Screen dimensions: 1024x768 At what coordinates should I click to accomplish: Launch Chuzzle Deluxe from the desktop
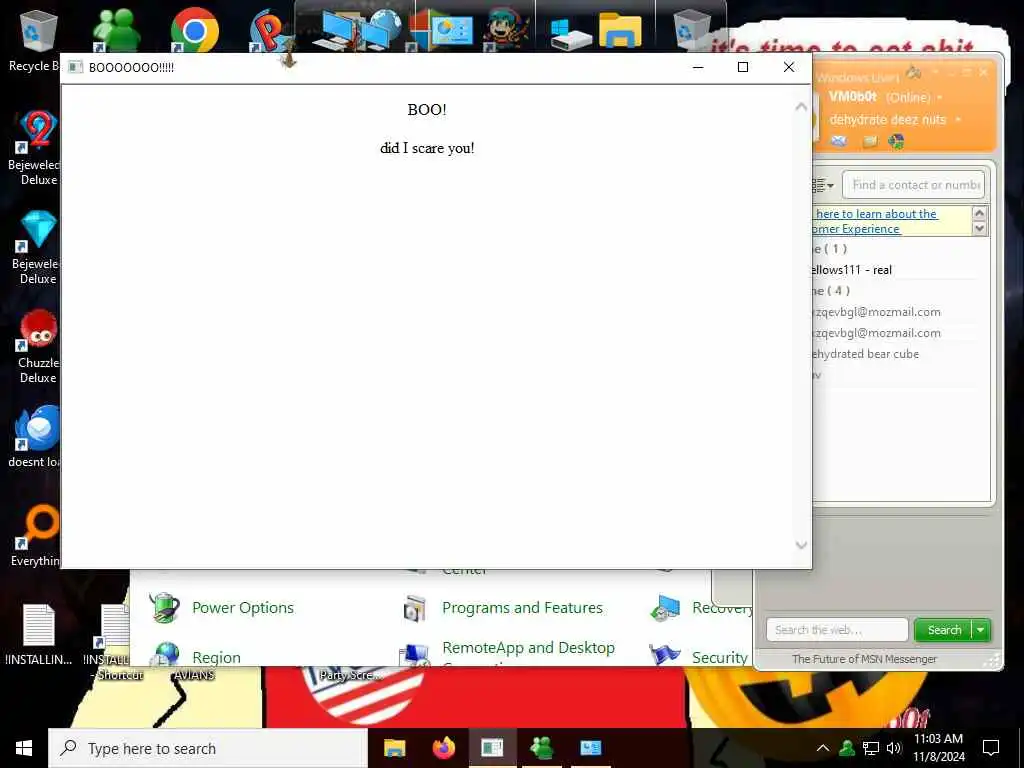[x=38, y=329]
